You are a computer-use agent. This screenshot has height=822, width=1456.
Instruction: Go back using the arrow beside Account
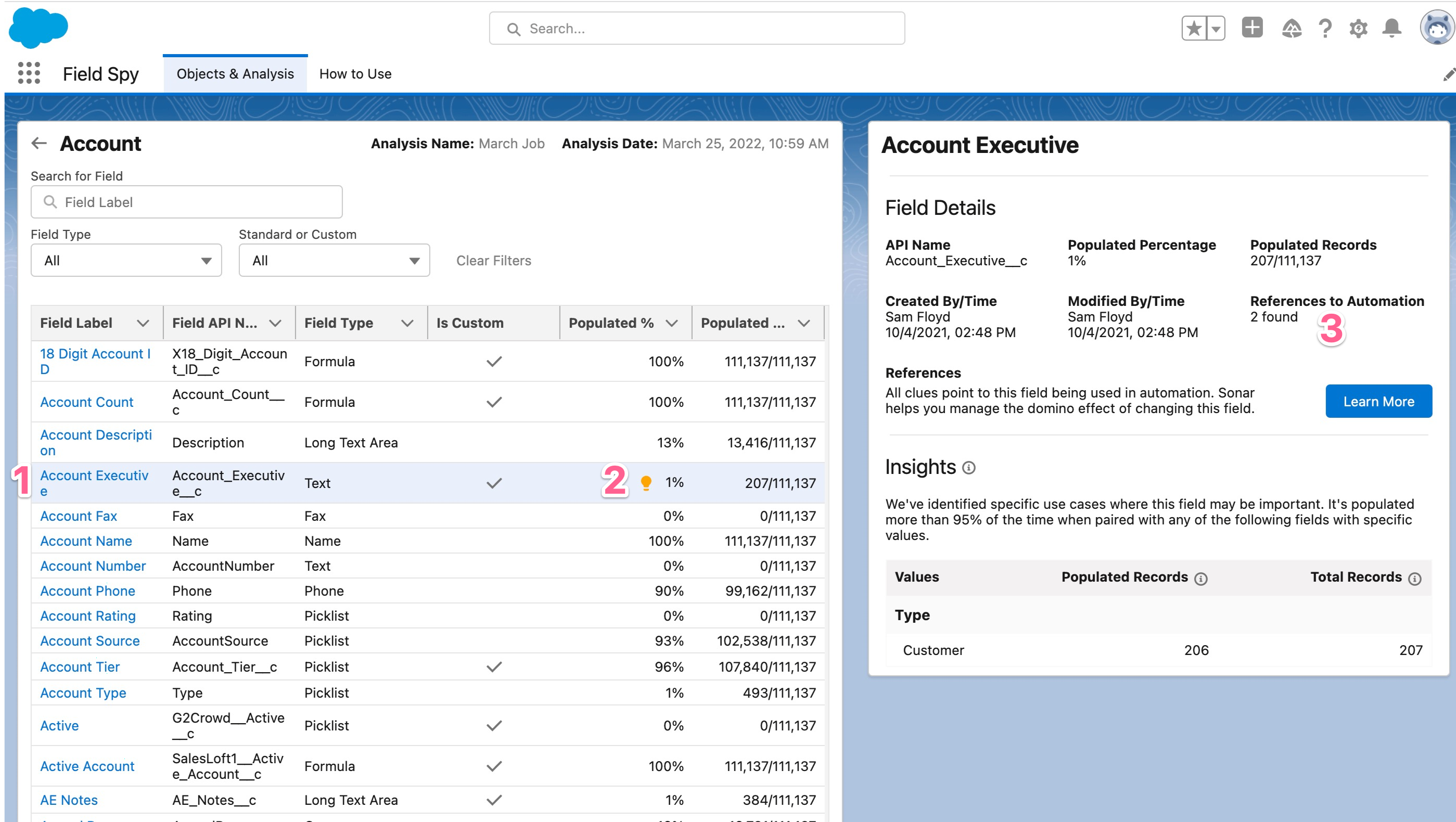(39, 144)
